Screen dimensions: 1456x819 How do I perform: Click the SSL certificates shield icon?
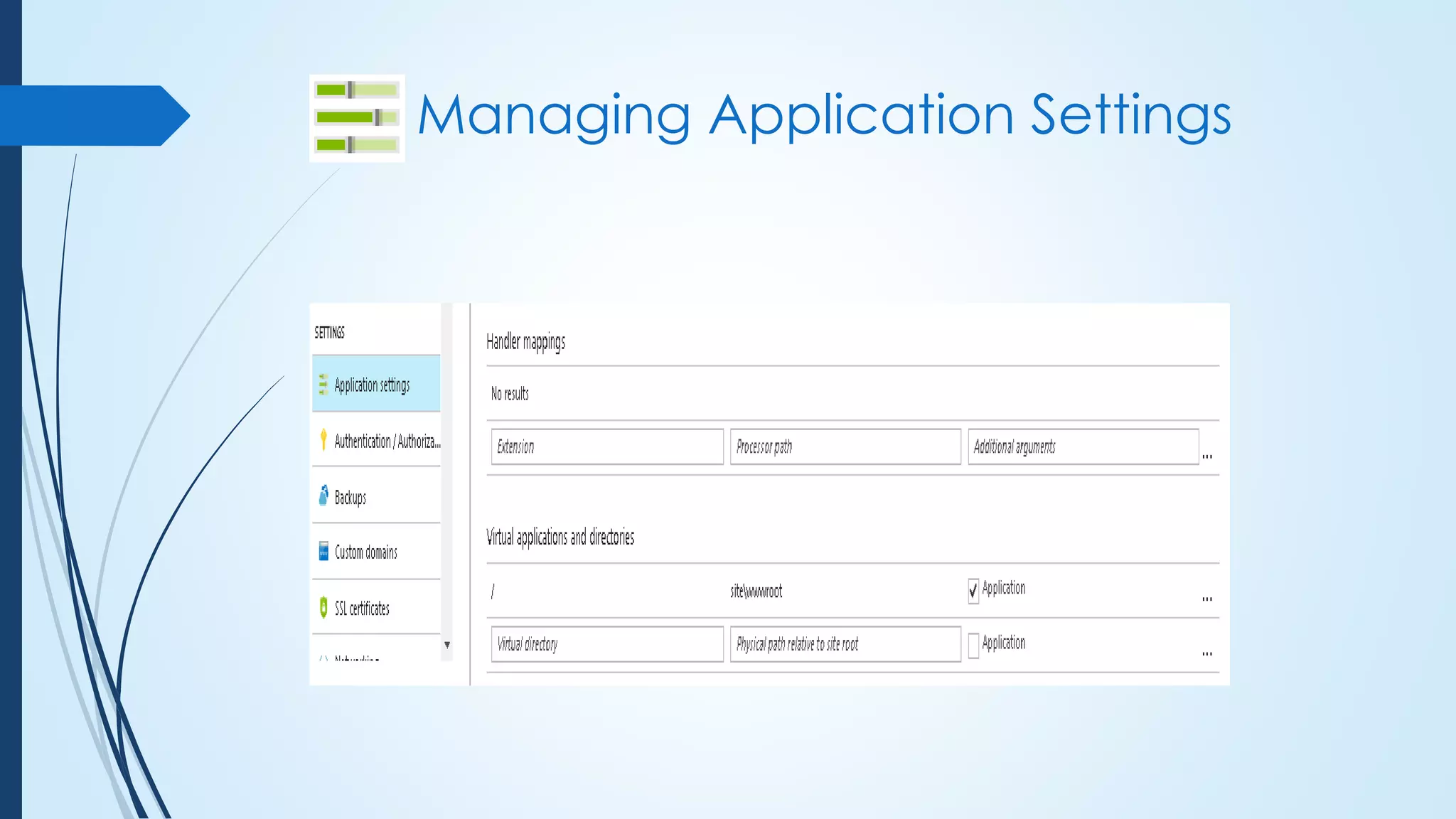tap(323, 607)
